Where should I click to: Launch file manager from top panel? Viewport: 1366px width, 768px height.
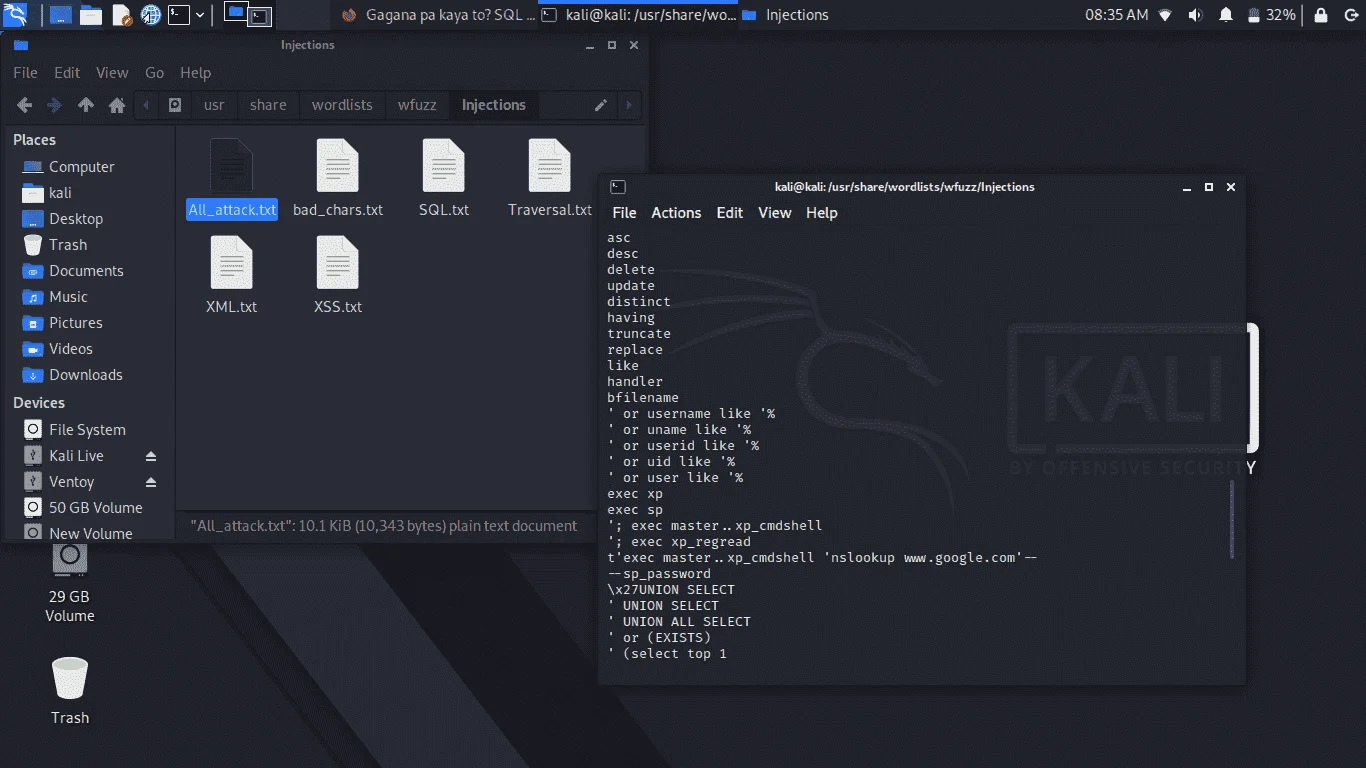pyautogui.click(x=91, y=15)
